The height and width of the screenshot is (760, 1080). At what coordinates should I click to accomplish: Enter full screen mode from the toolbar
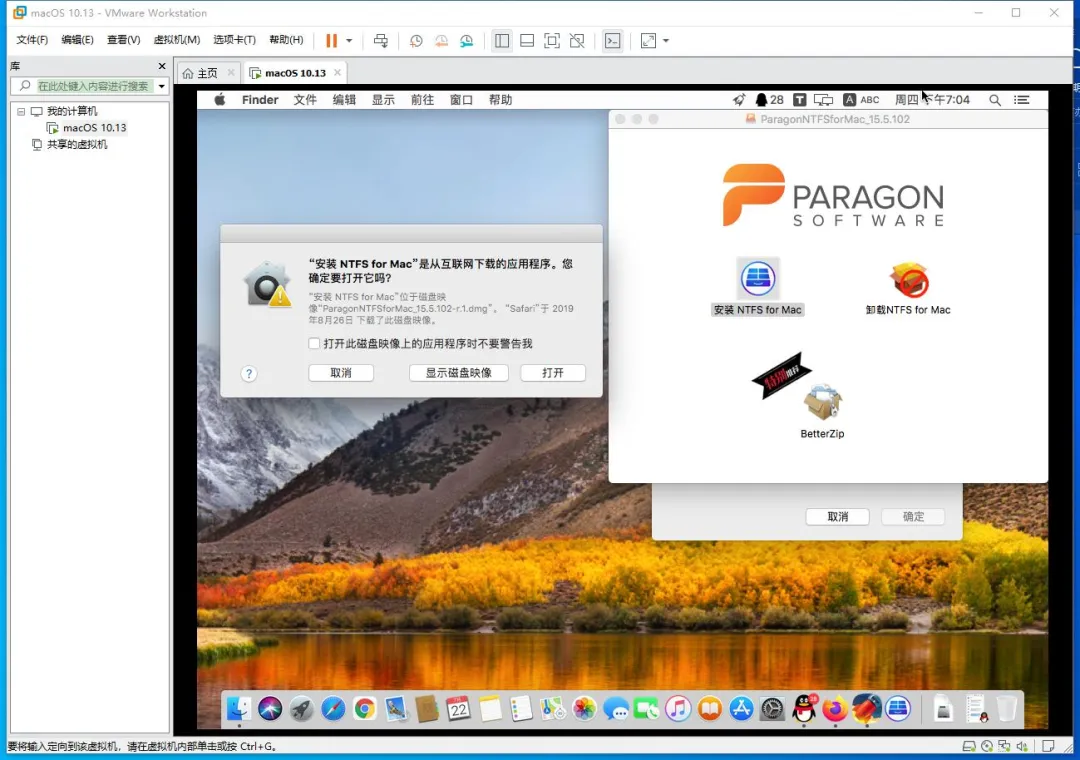click(x=552, y=41)
